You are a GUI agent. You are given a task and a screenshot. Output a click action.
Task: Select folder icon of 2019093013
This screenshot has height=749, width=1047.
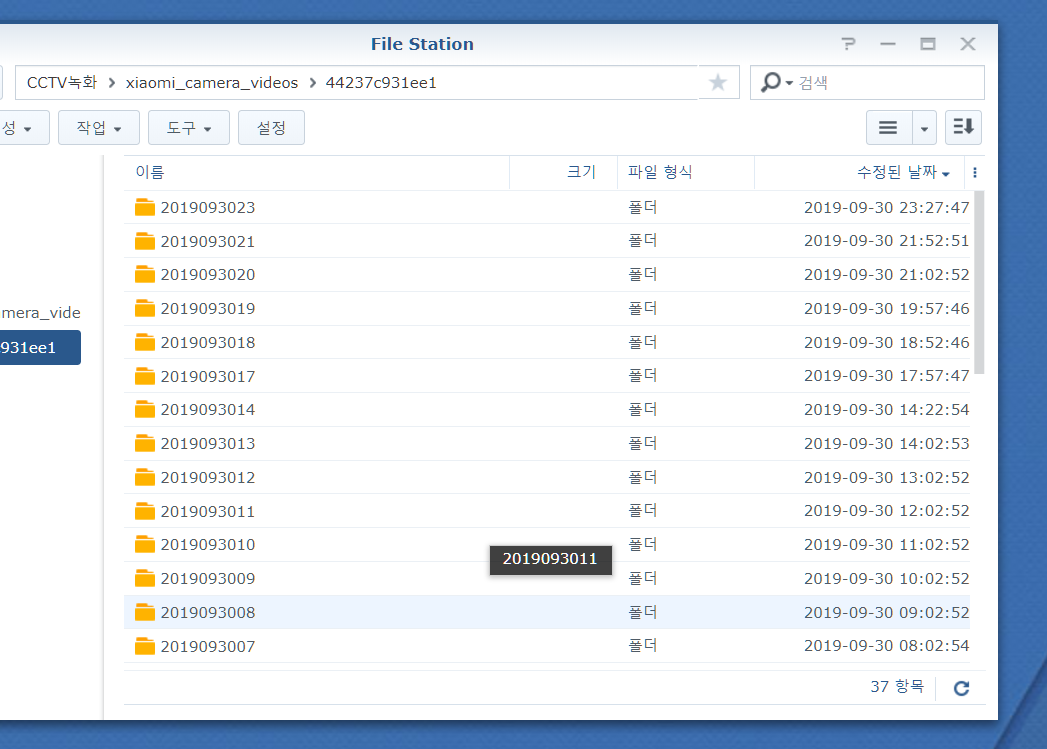[x=144, y=443]
